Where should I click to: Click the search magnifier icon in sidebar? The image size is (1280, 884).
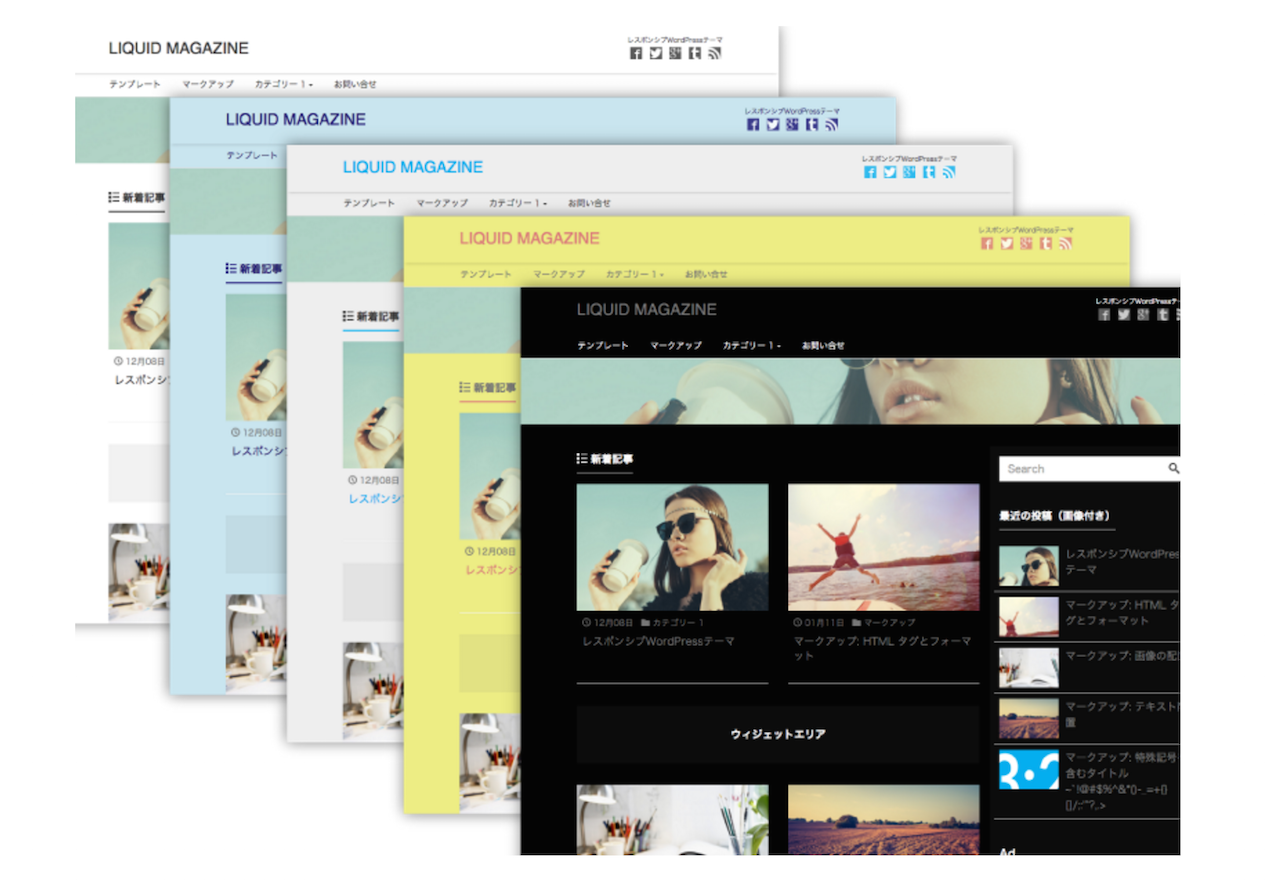point(1173,468)
